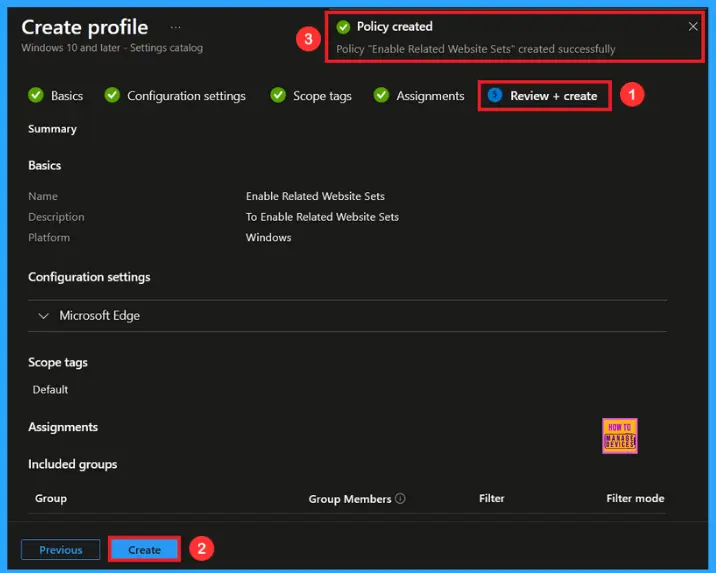Click the Group Members info icon

click(400, 499)
